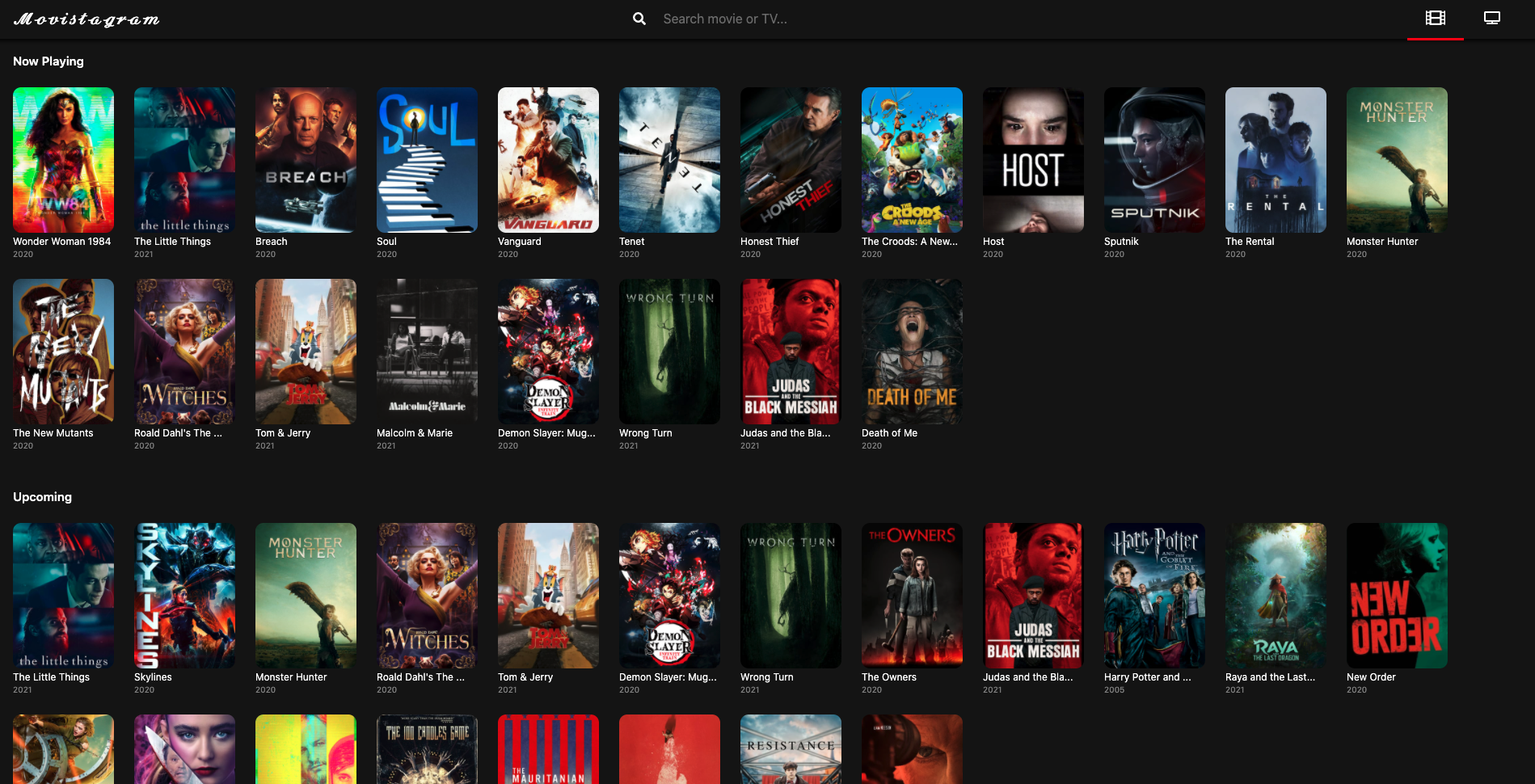Screen dimensions: 1535x784
Task: Open Monster Hunter poster in Upcoming
Action: (x=306, y=596)
